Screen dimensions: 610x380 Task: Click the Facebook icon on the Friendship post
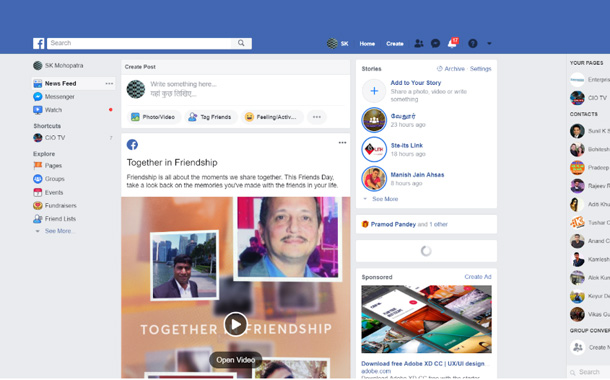[132, 145]
